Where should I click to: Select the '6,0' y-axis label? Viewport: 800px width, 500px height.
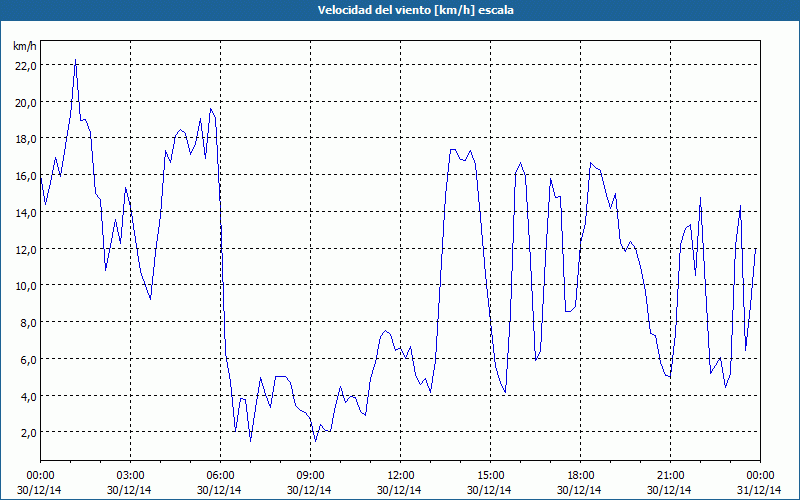tap(29, 359)
